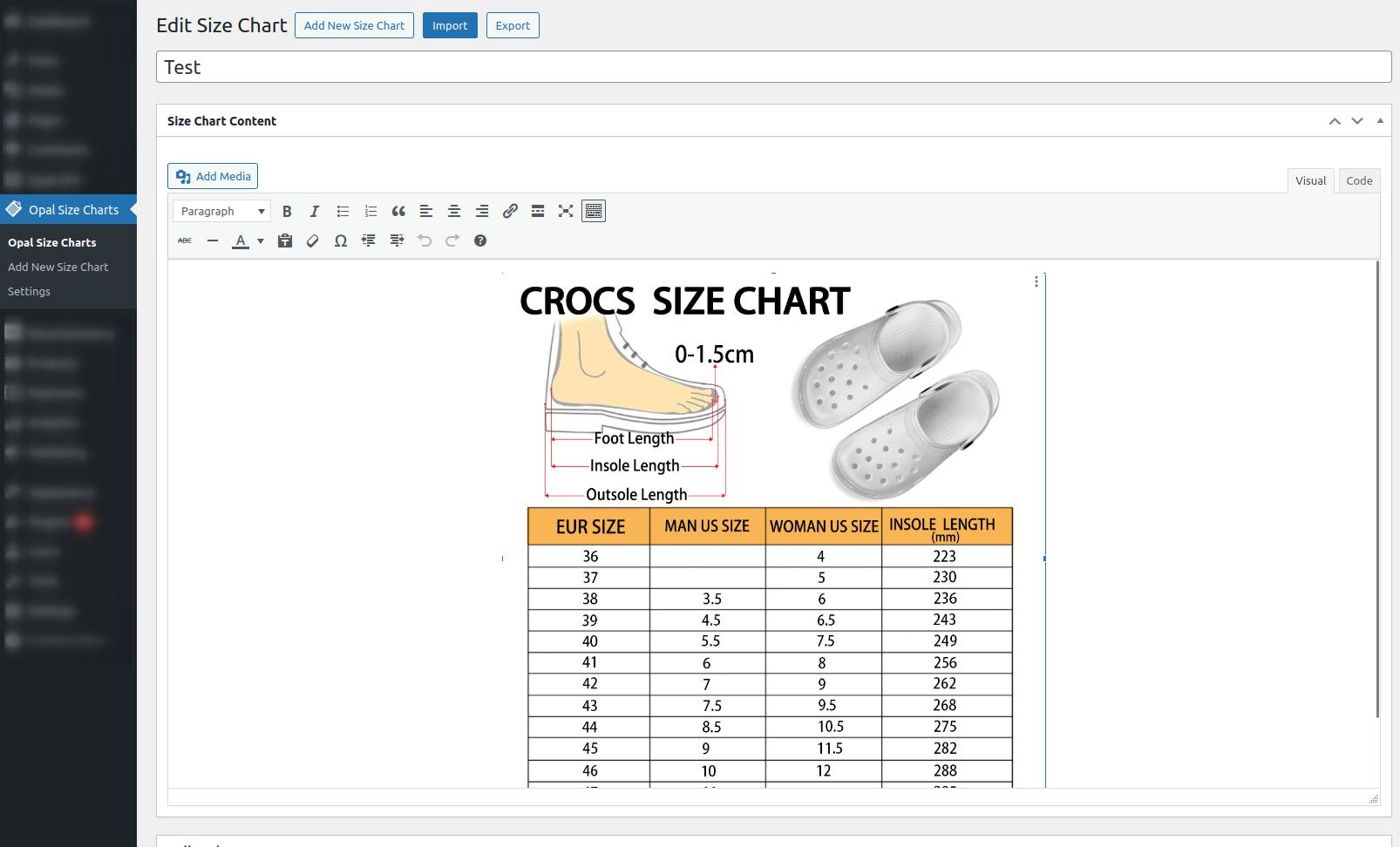Apply the text color button
Screen dimensions: 1400x847
click(x=241, y=241)
